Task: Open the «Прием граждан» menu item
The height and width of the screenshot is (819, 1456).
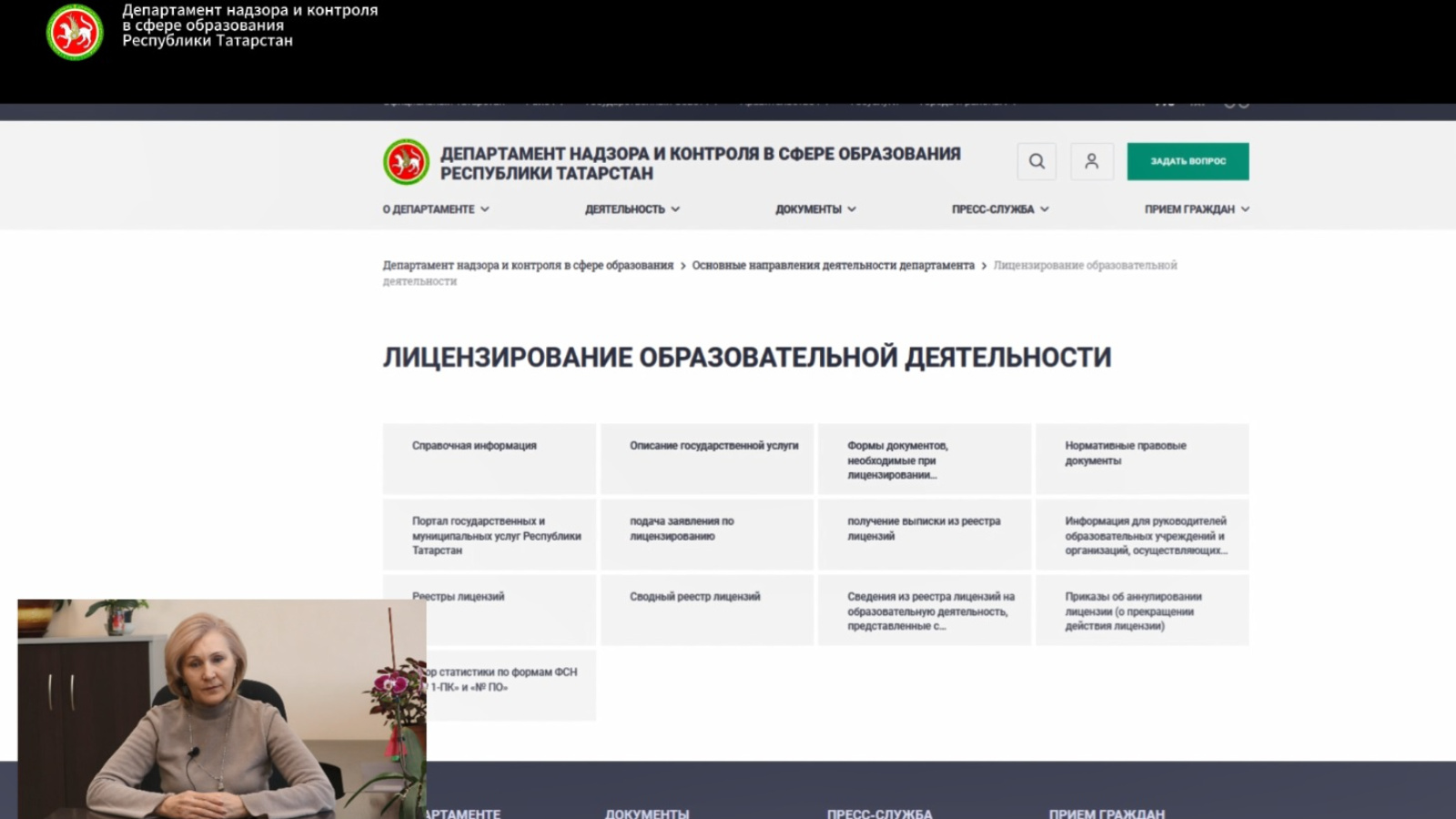Action: coord(1196,209)
